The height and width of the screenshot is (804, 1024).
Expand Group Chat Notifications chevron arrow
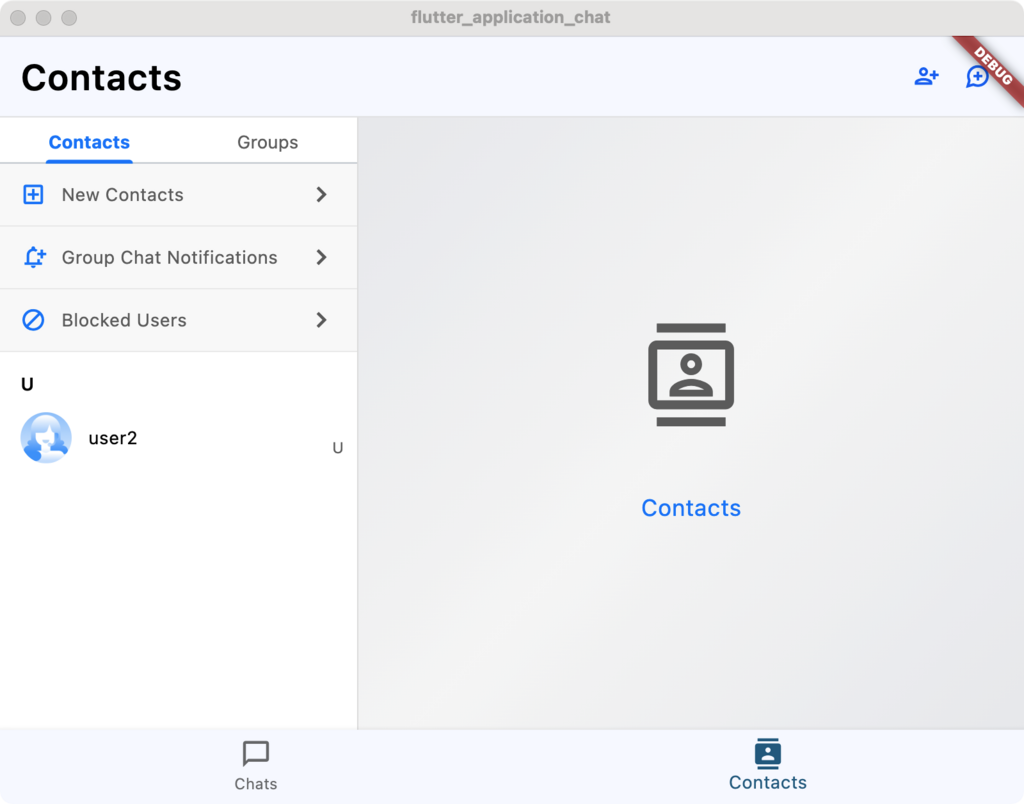coord(321,258)
